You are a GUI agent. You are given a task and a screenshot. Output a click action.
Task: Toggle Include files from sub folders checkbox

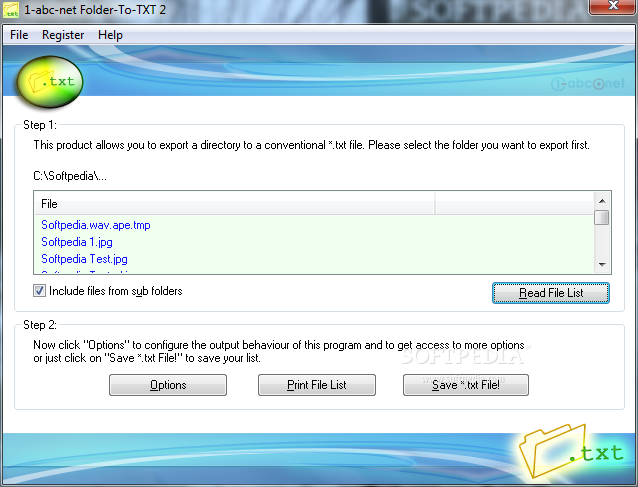pos(39,291)
